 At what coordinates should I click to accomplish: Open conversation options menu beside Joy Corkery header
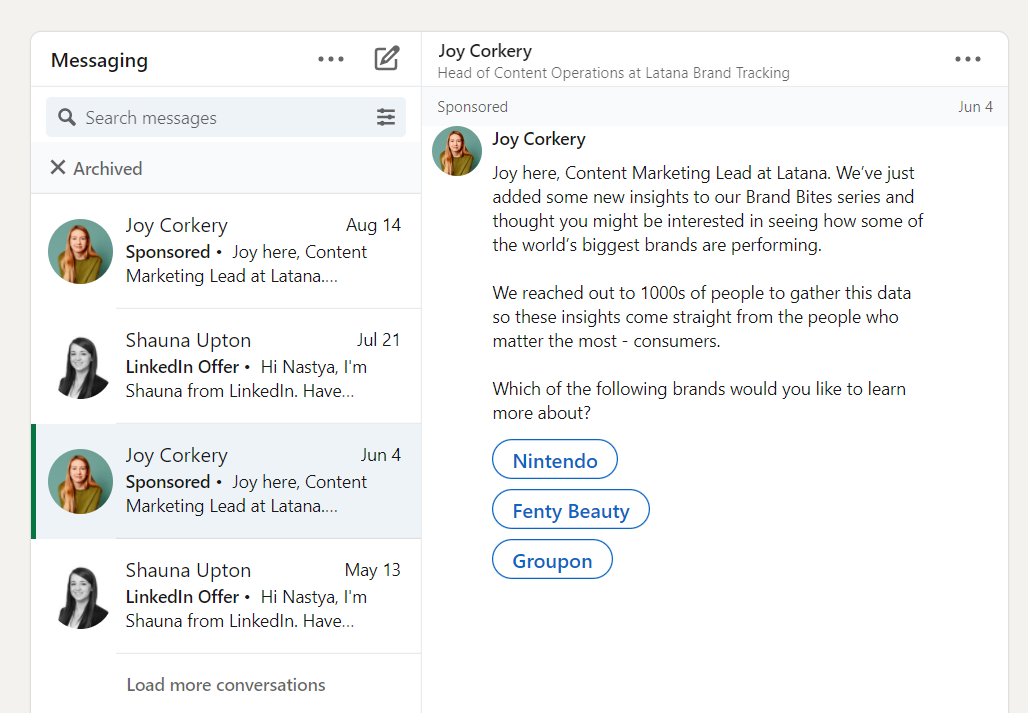(968, 59)
